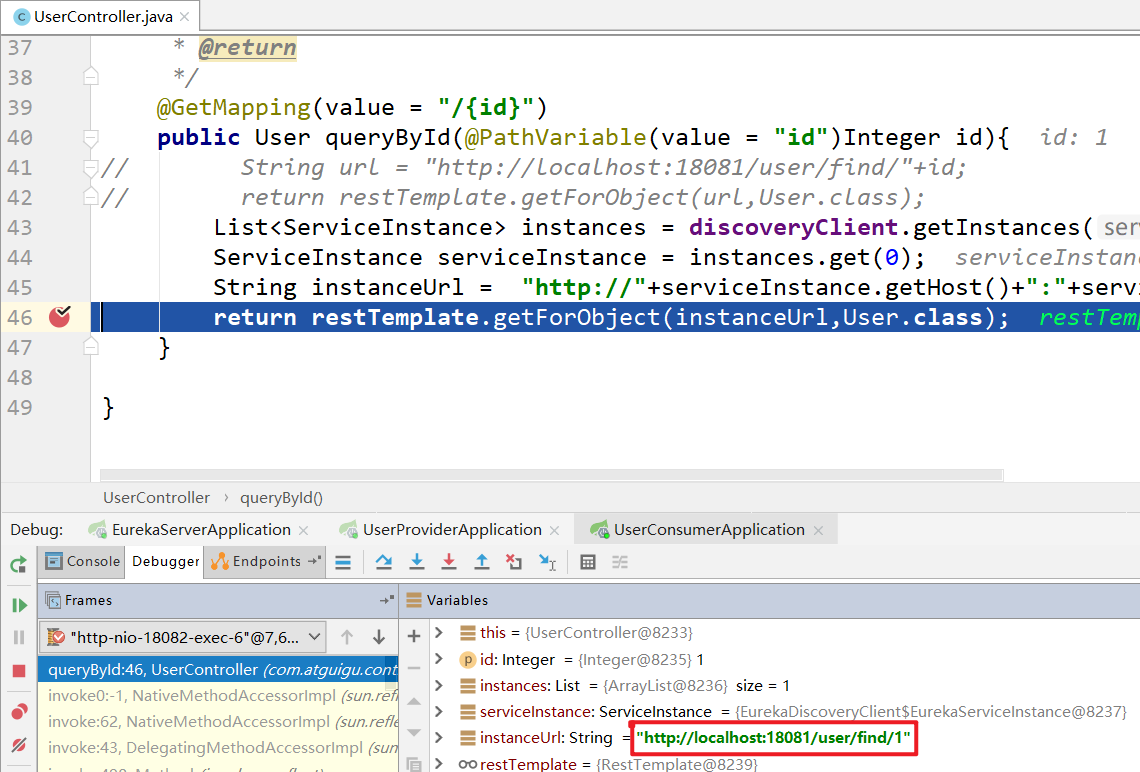Open the thread selector dropdown
This screenshot has height=772, width=1140.
(x=314, y=636)
